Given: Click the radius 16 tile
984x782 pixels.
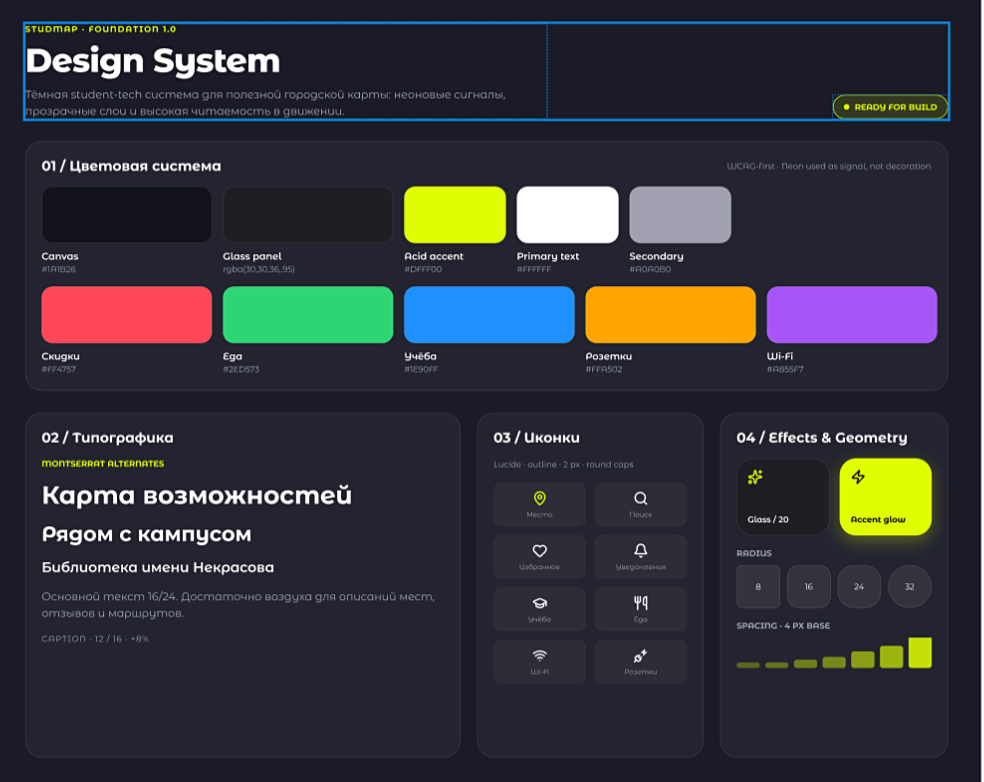Looking at the screenshot, I should (808, 586).
